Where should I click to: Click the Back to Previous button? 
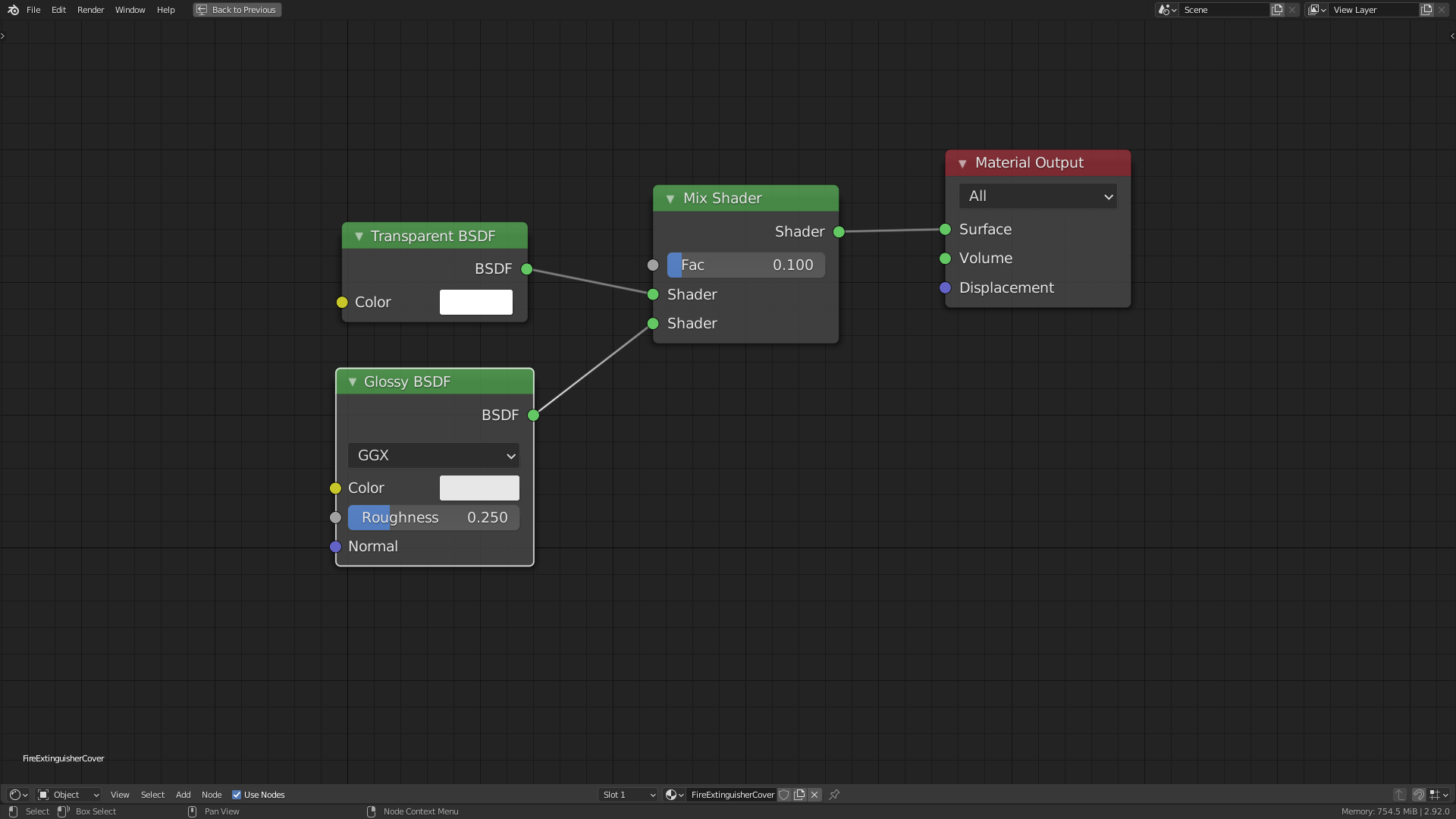pyautogui.click(x=237, y=10)
